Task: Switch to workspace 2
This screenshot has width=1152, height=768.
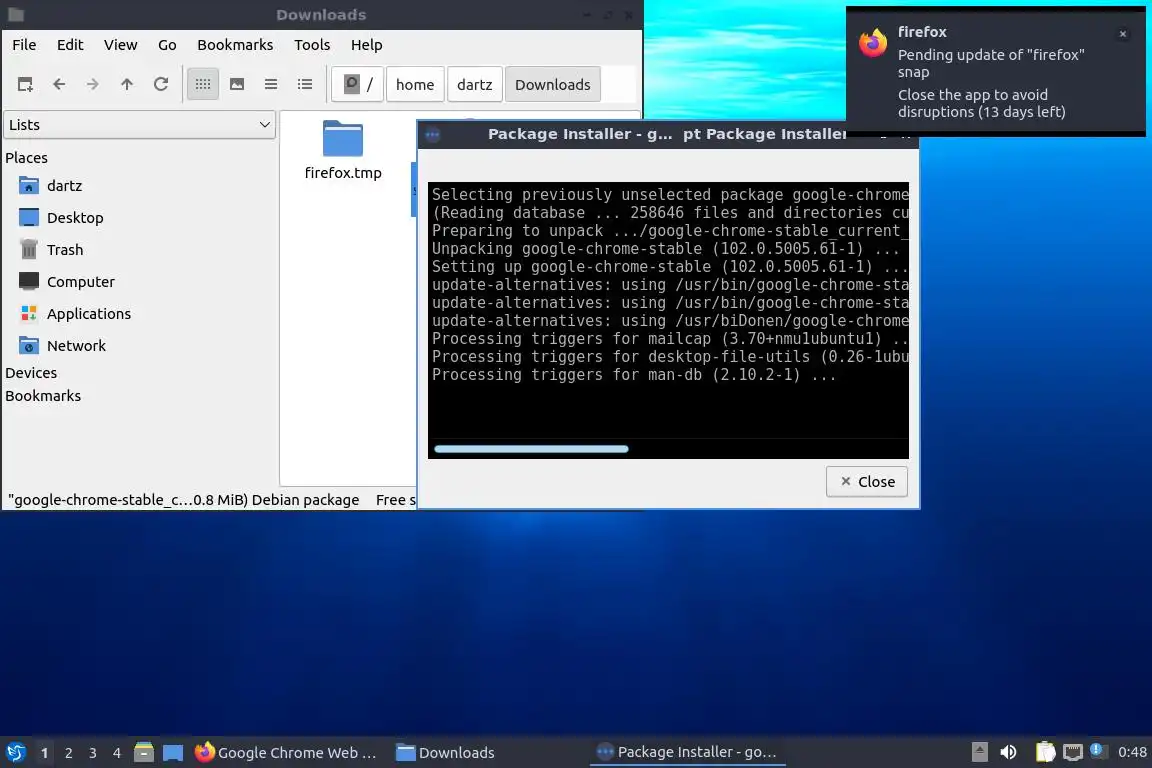Action: pos(69,753)
